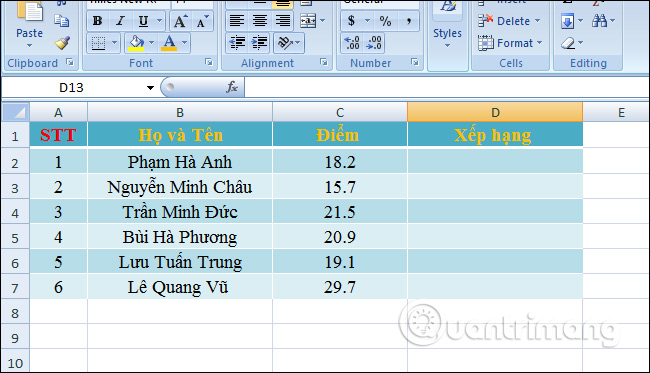Click Increase Indent icon
The width and height of the screenshot is (650, 373).
pyautogui.click(x=260, y=43)
